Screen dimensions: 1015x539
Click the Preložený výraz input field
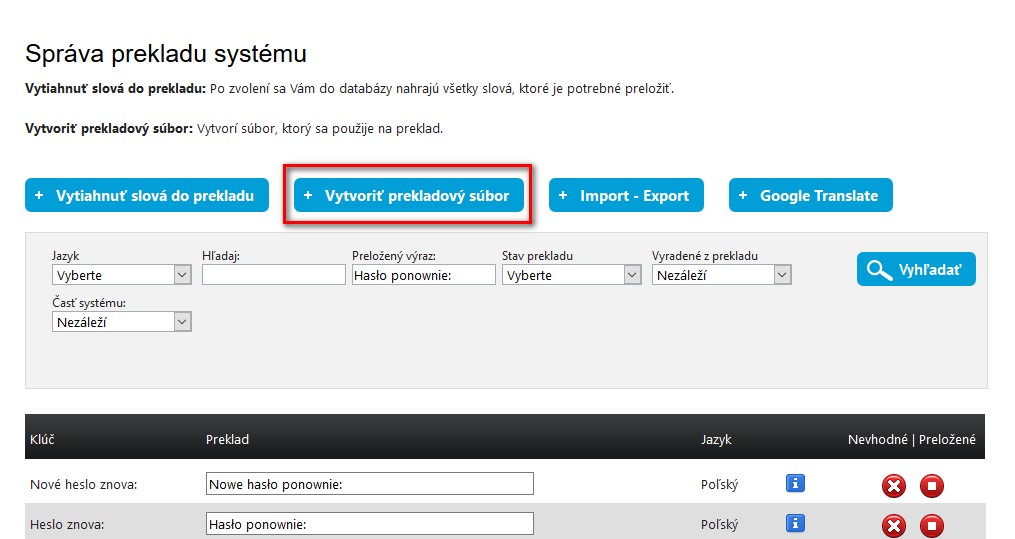pyautogui.click(x=423, y=275)
